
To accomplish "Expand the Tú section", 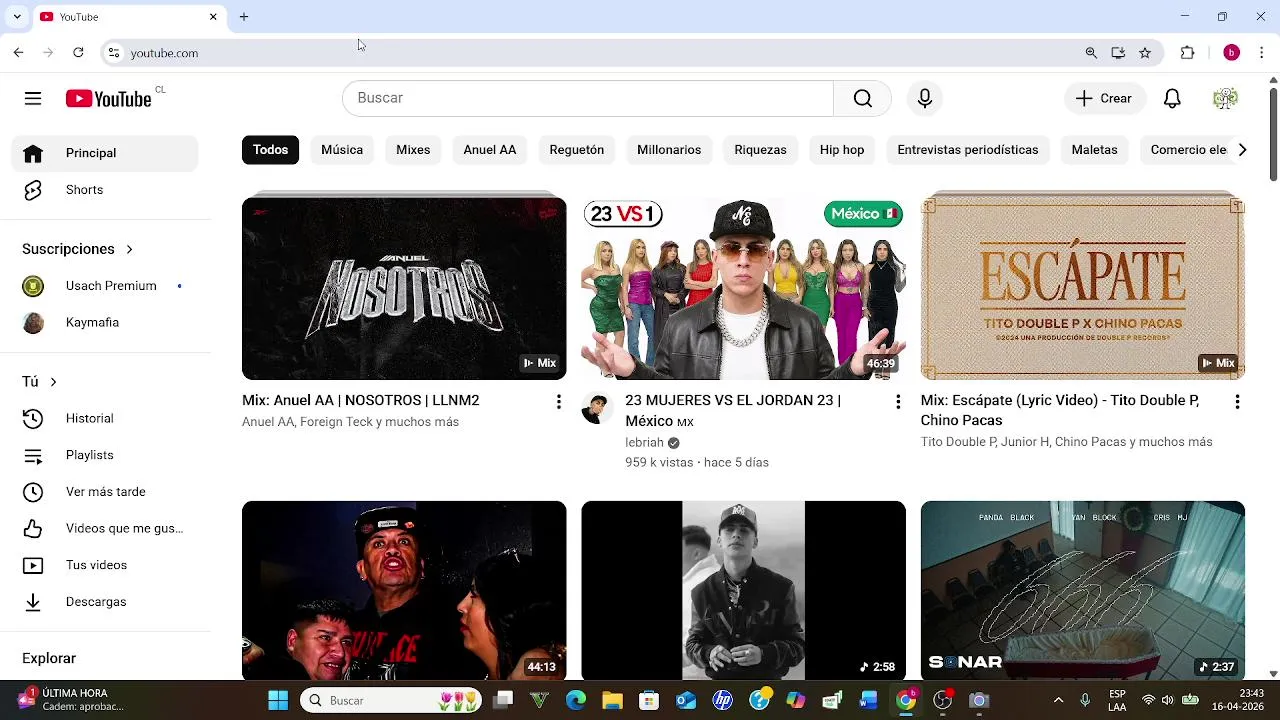I will pos(40,382).
